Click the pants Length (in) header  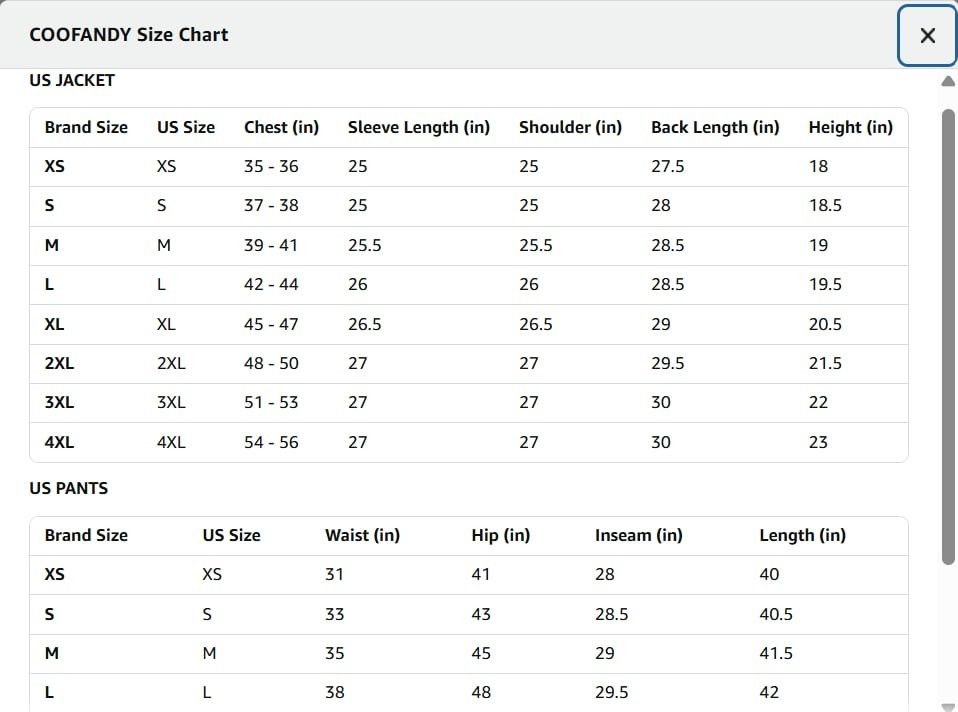[802, 535]
